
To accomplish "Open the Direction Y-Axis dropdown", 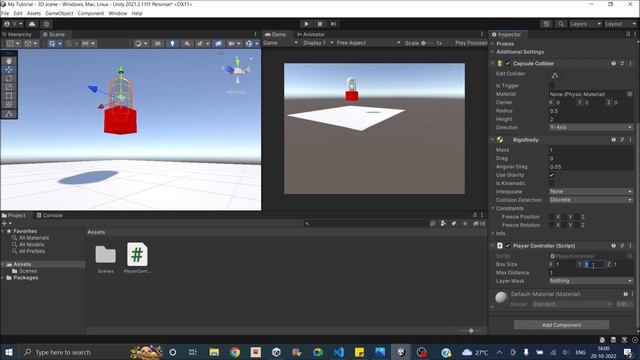I will pyautogui.click(x=591, y=127).
